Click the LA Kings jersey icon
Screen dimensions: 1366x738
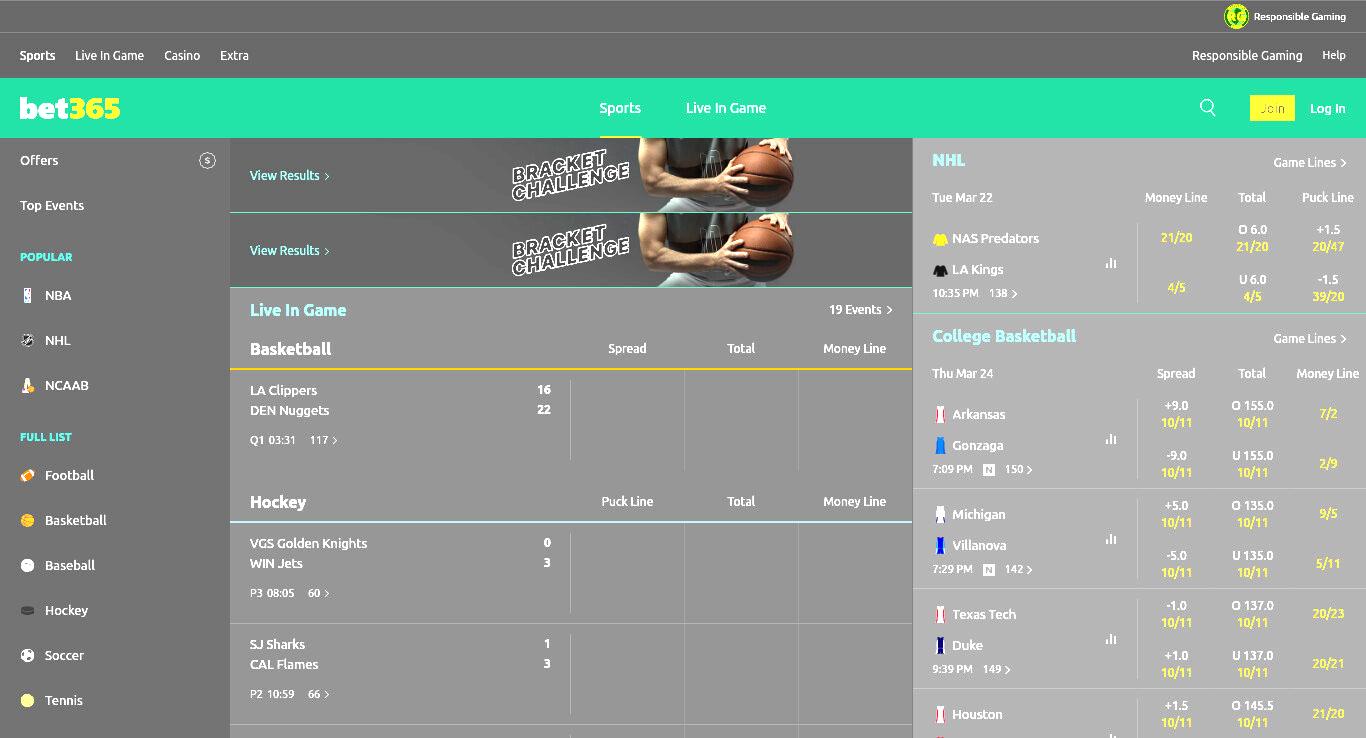click(x=940, y=270)
